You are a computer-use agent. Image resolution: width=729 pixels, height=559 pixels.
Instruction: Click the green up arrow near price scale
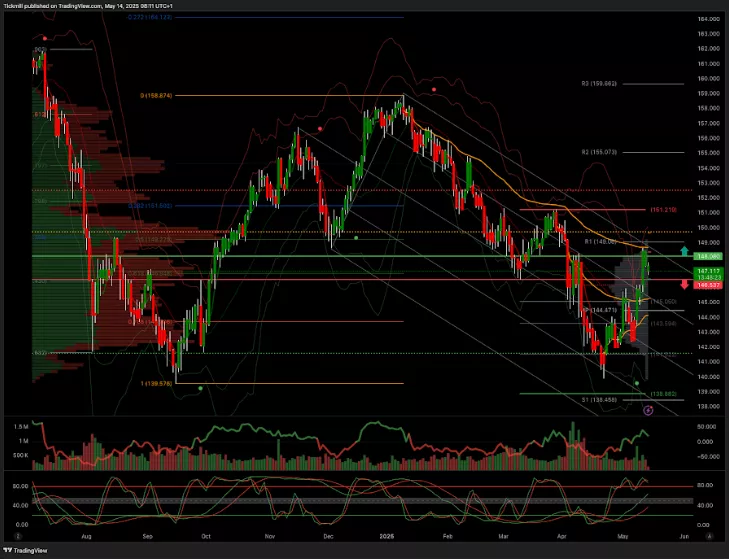click(x=683, y=250)
